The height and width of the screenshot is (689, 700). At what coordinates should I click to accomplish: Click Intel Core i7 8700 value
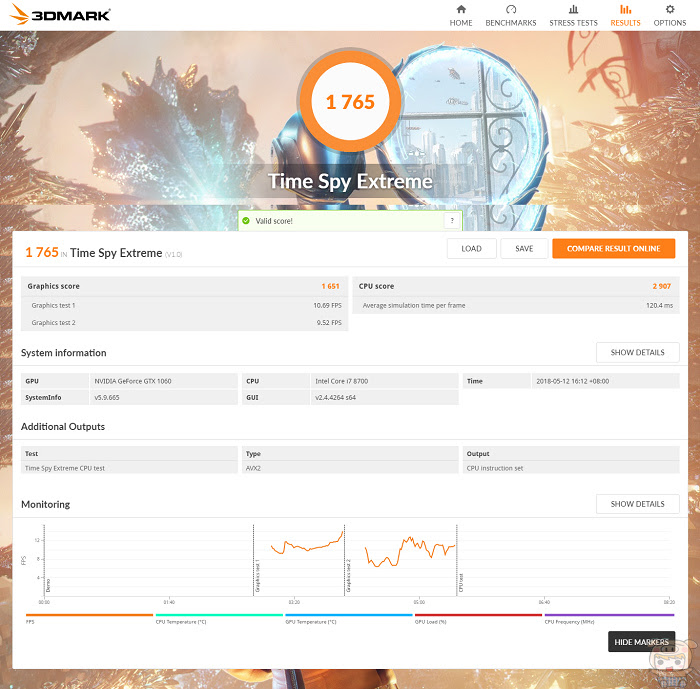[342, 381]
